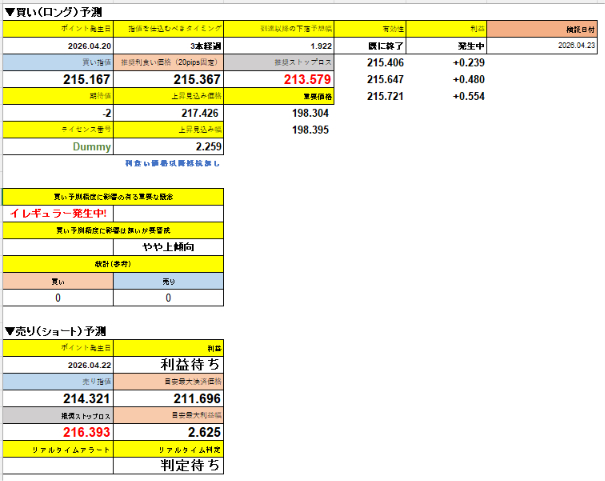Viewport: 605px width, 481px height.
Task: Click the リアルタイムアラート header cell
Action: point(58,449)
